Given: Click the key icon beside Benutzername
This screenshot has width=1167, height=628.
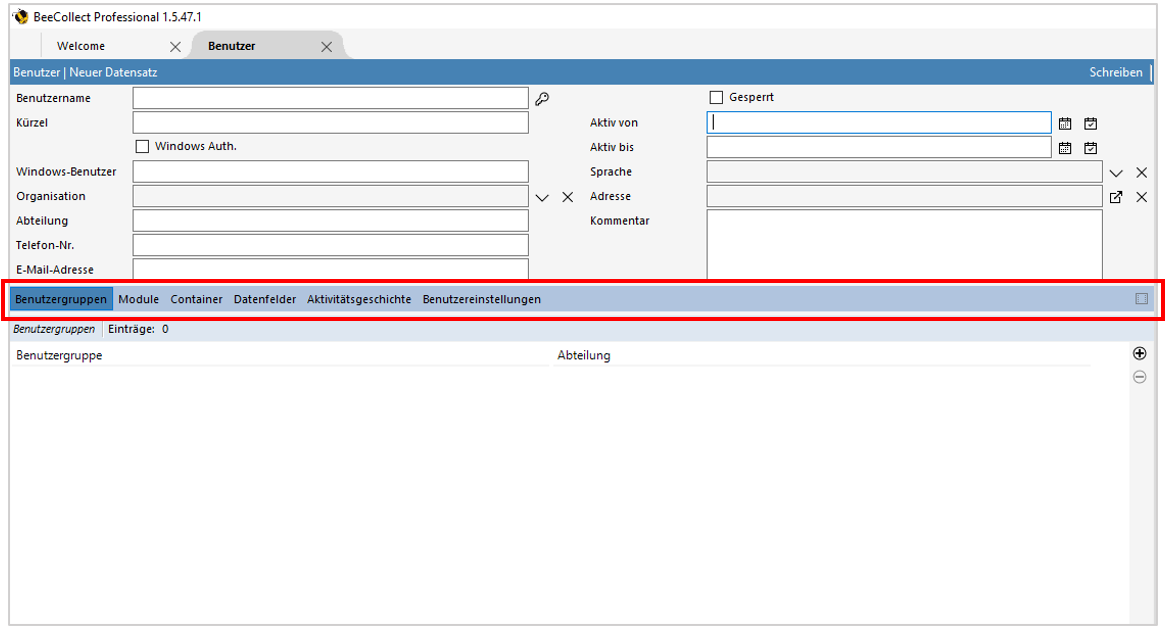Looking at the screenshot, I should tap(542, 98).
